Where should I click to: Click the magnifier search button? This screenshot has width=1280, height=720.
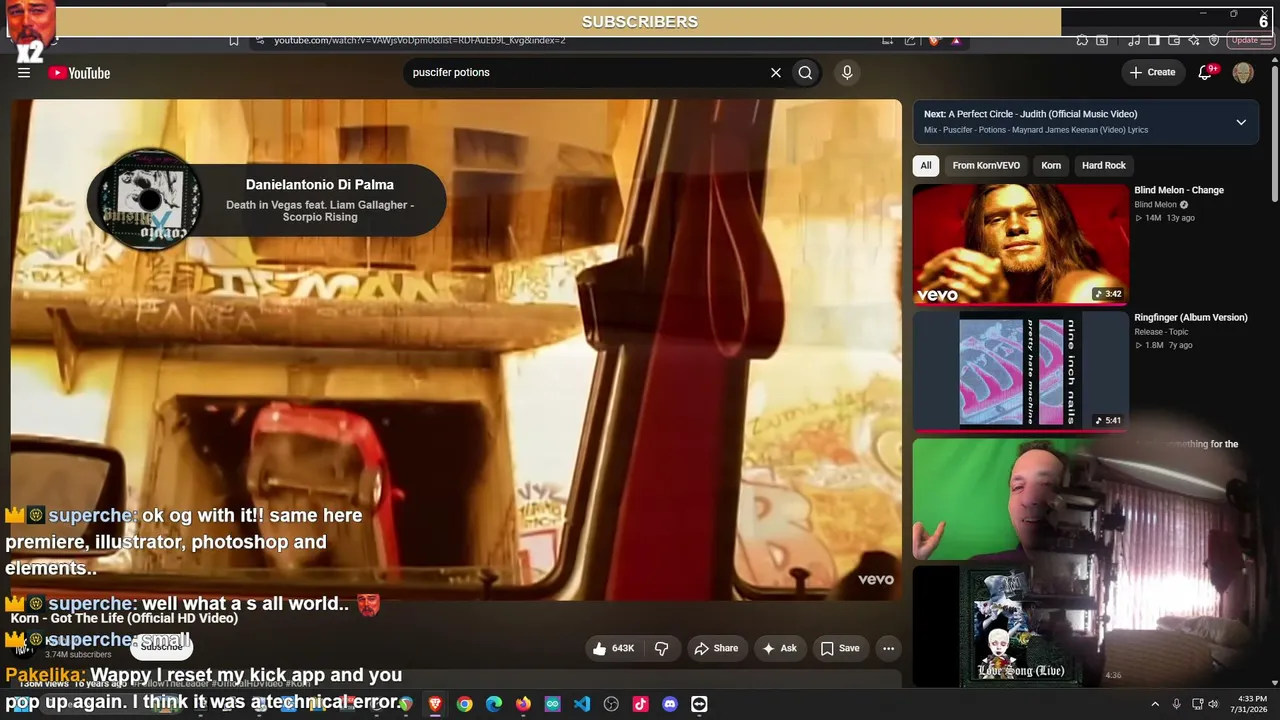click(x=805, y=72)
